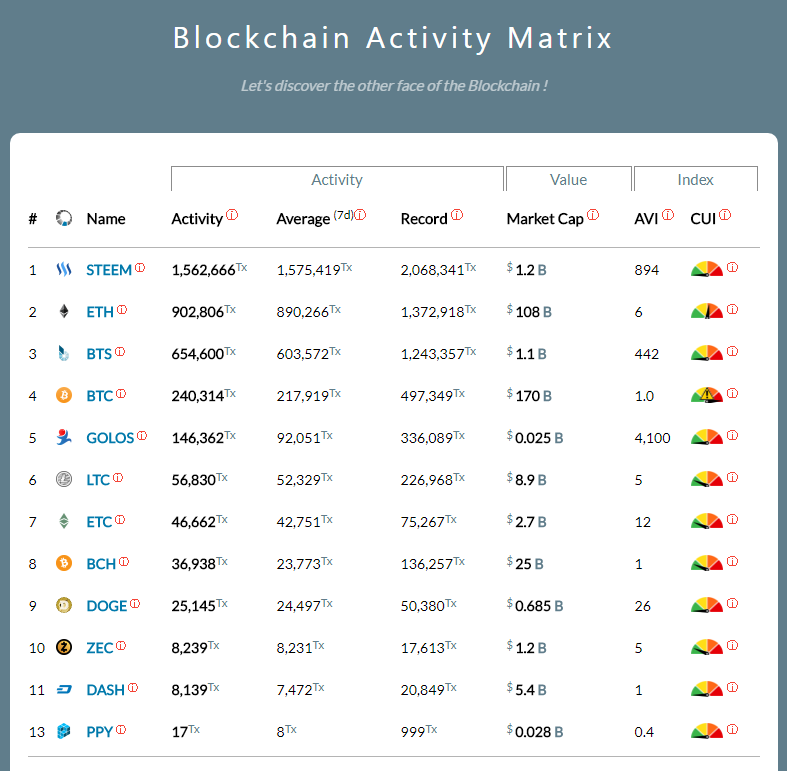The image size is (787, 771).
Task: Click BTS average value 603,572
Action: pyautogui.click(x=303, y=354)
